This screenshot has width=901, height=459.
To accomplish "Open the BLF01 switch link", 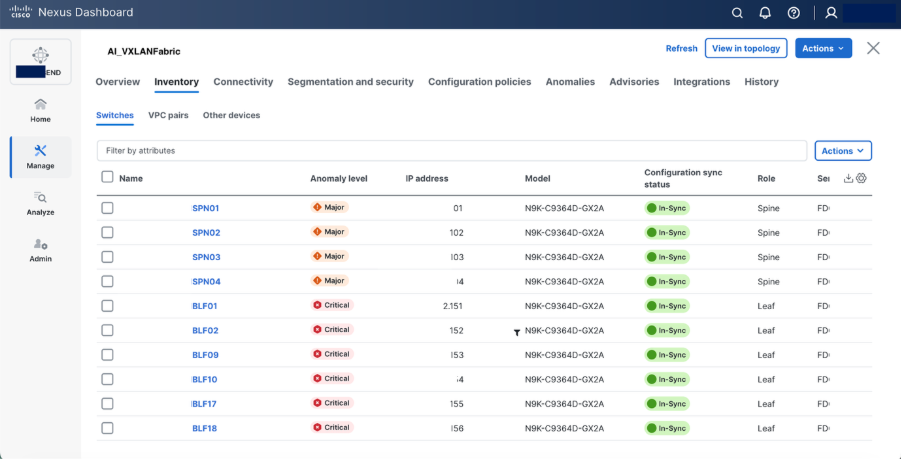I will pos(204,306).
